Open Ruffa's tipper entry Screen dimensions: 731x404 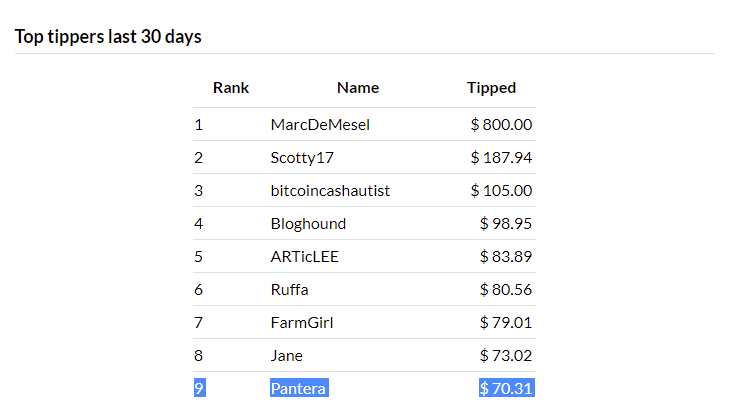[290, 290]
